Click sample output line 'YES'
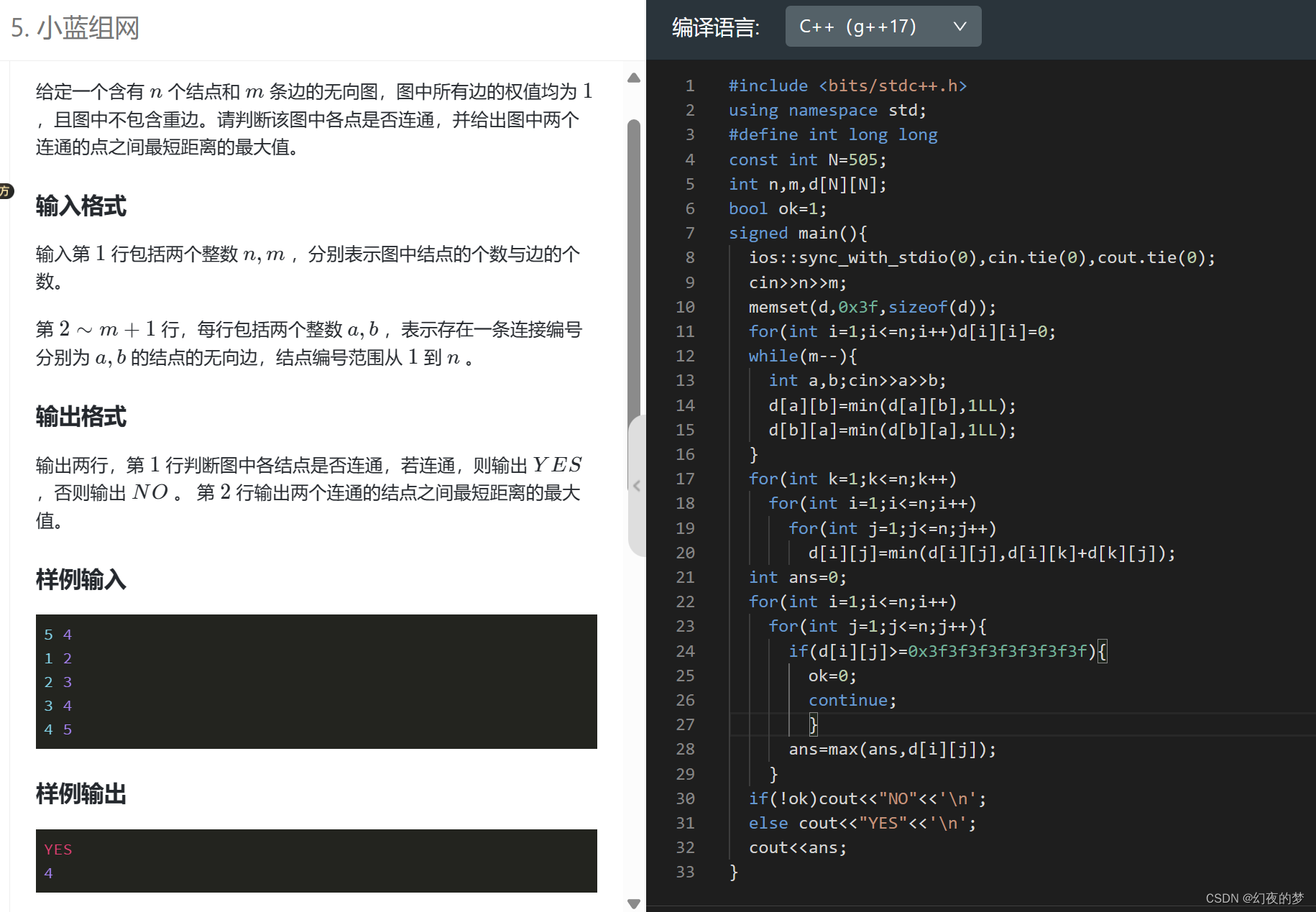Image resolution: width=1316 pixels, height=912 pixels. (57, 849)
